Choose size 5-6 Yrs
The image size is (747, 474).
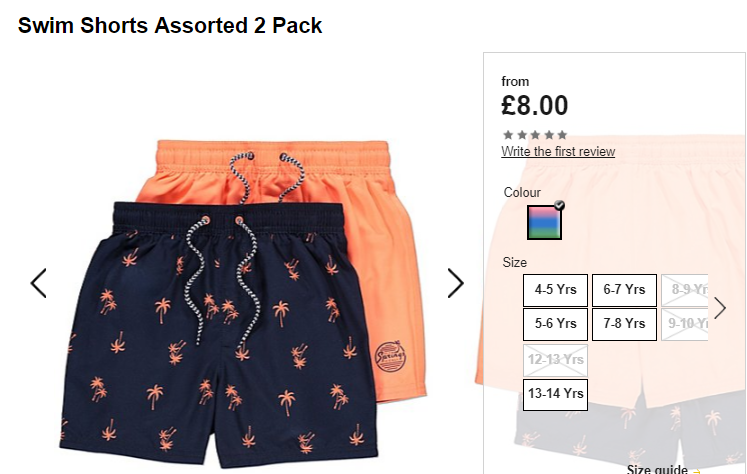[x=555, y=324]
